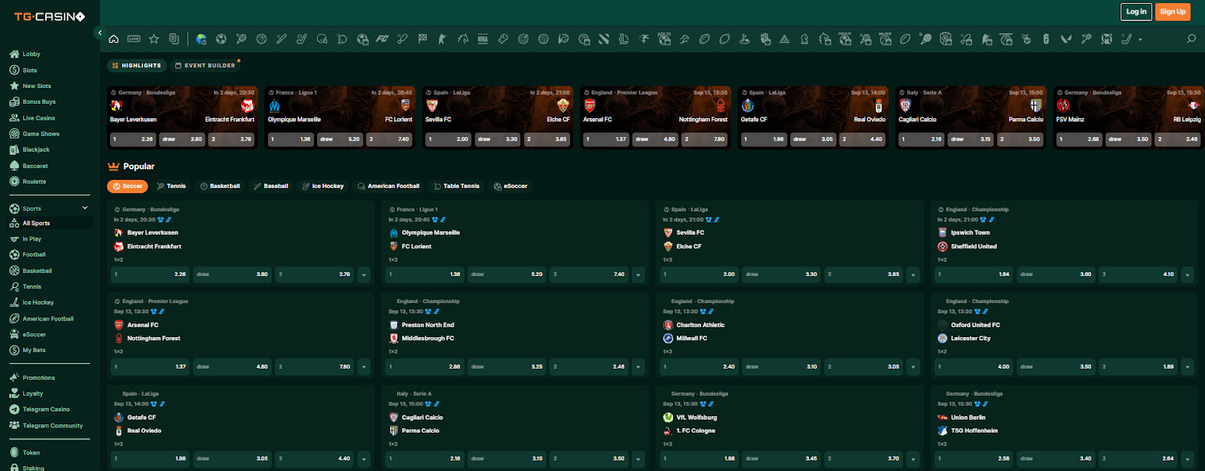Switch to the Highlights tab

pyautogui.click(x=137, y=65)
